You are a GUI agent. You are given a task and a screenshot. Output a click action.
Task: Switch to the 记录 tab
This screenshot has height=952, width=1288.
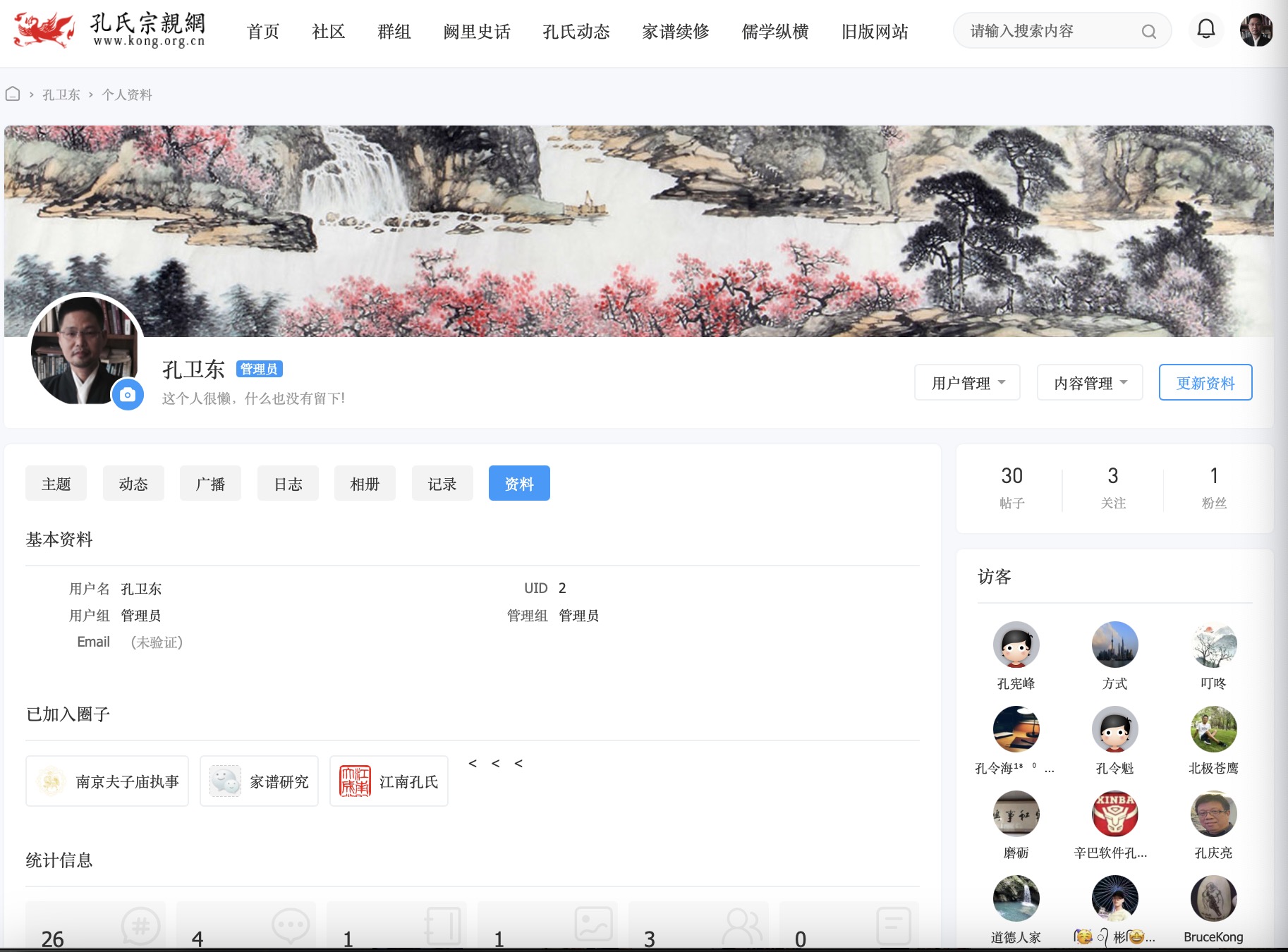[x=442, y=484]
